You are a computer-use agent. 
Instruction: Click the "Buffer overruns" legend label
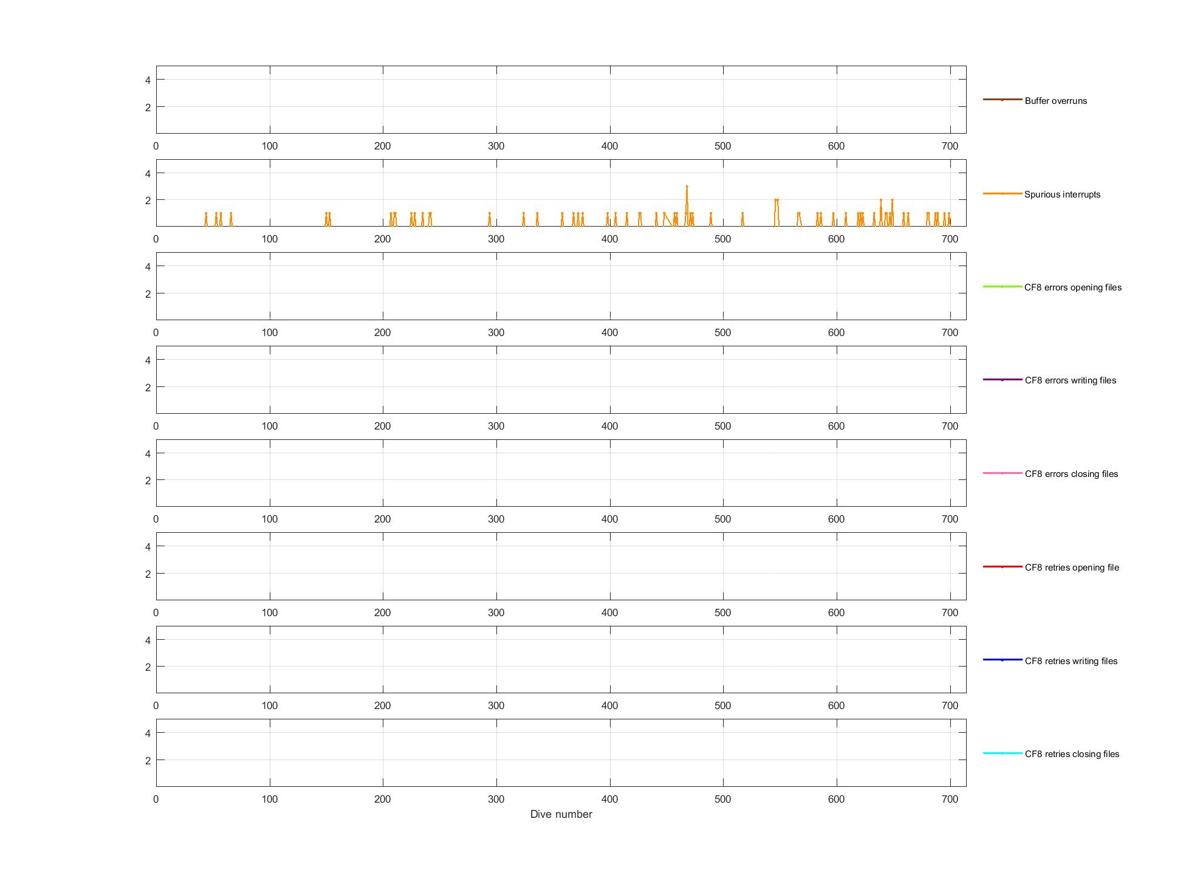coord(1055,101)
